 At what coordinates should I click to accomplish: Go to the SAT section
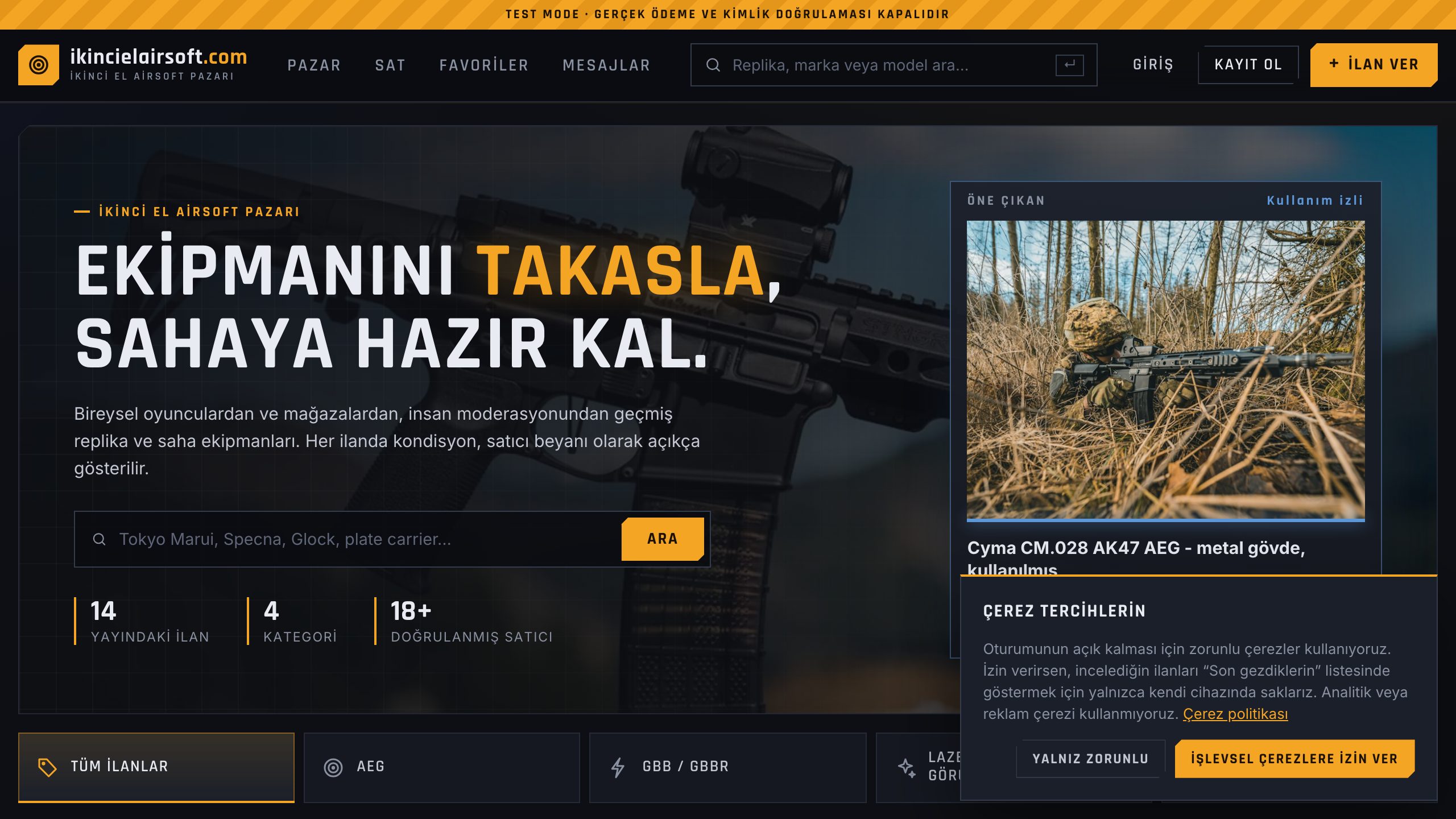pyautogui.click(x=390, y=65)
